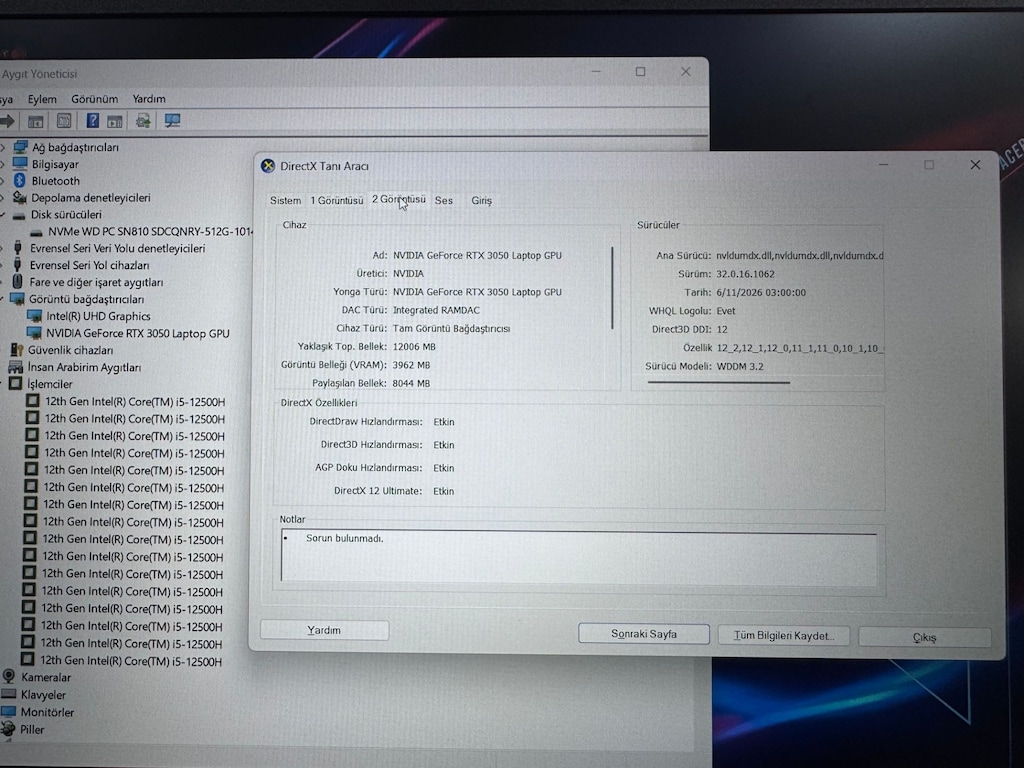
Task: Click the Ağ bağdaştırıcıları network icon
Action: pyautogui.click(x=21, y=147)
